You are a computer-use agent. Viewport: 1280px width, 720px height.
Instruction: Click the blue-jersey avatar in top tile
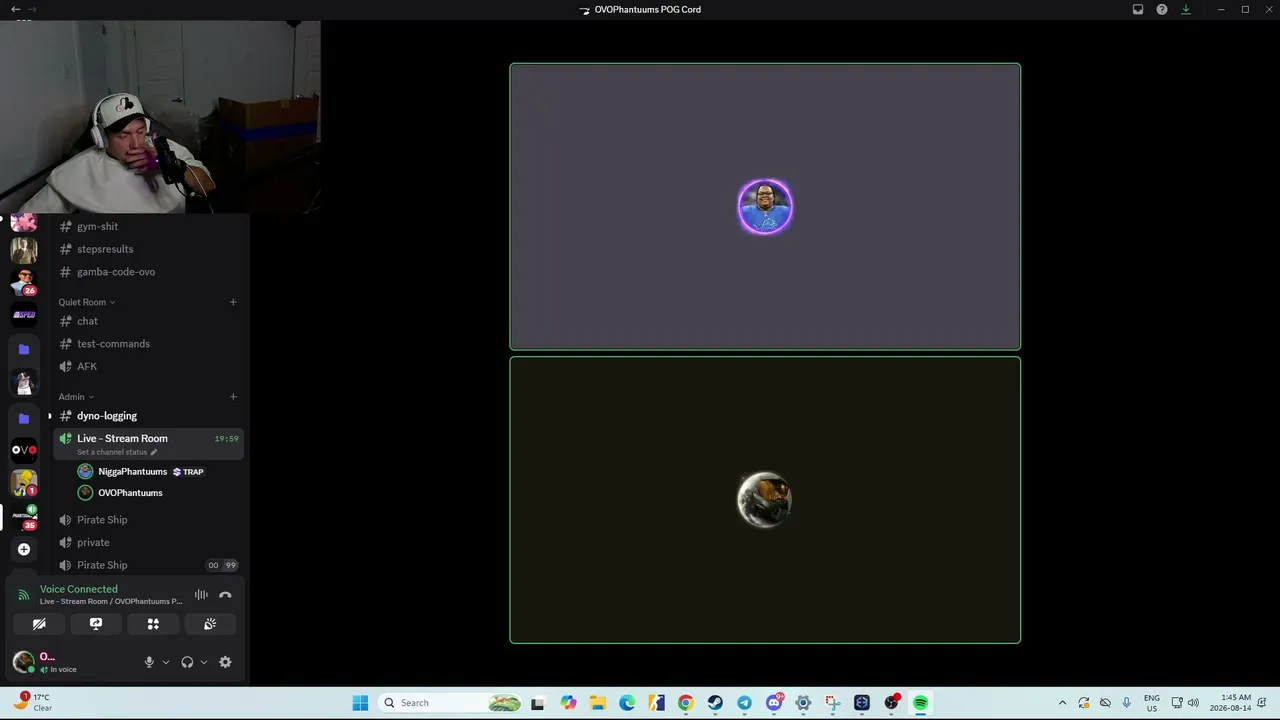click(765, 207)
